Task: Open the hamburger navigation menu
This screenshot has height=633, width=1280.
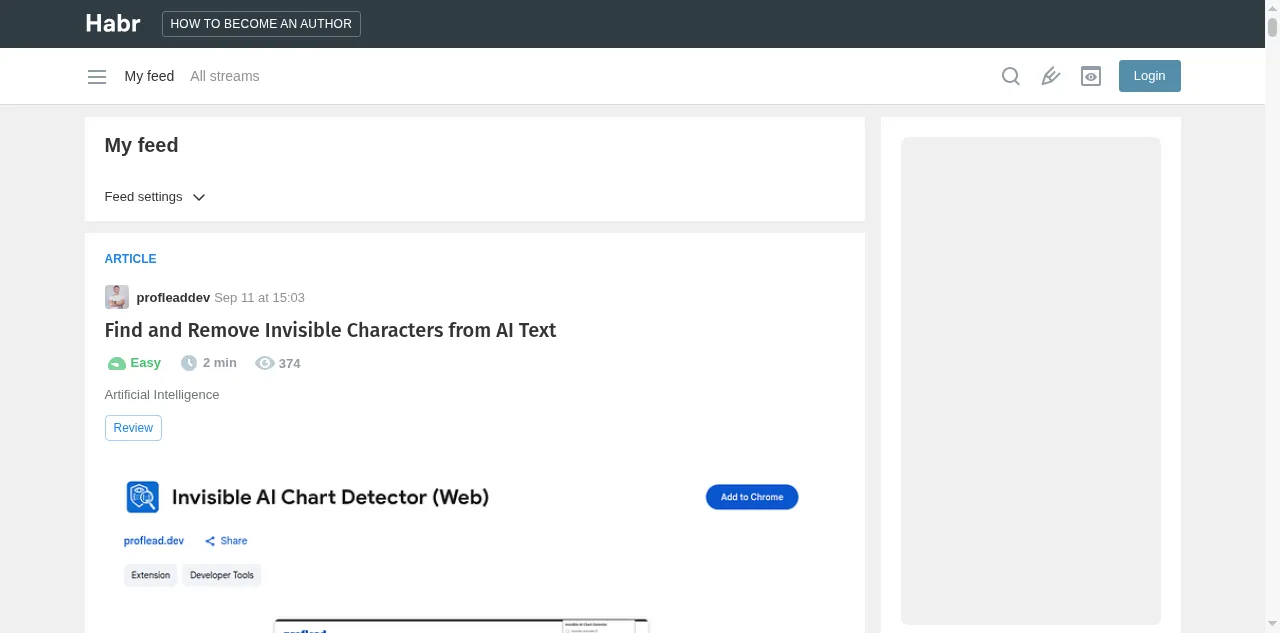Action: pos(97,76)
